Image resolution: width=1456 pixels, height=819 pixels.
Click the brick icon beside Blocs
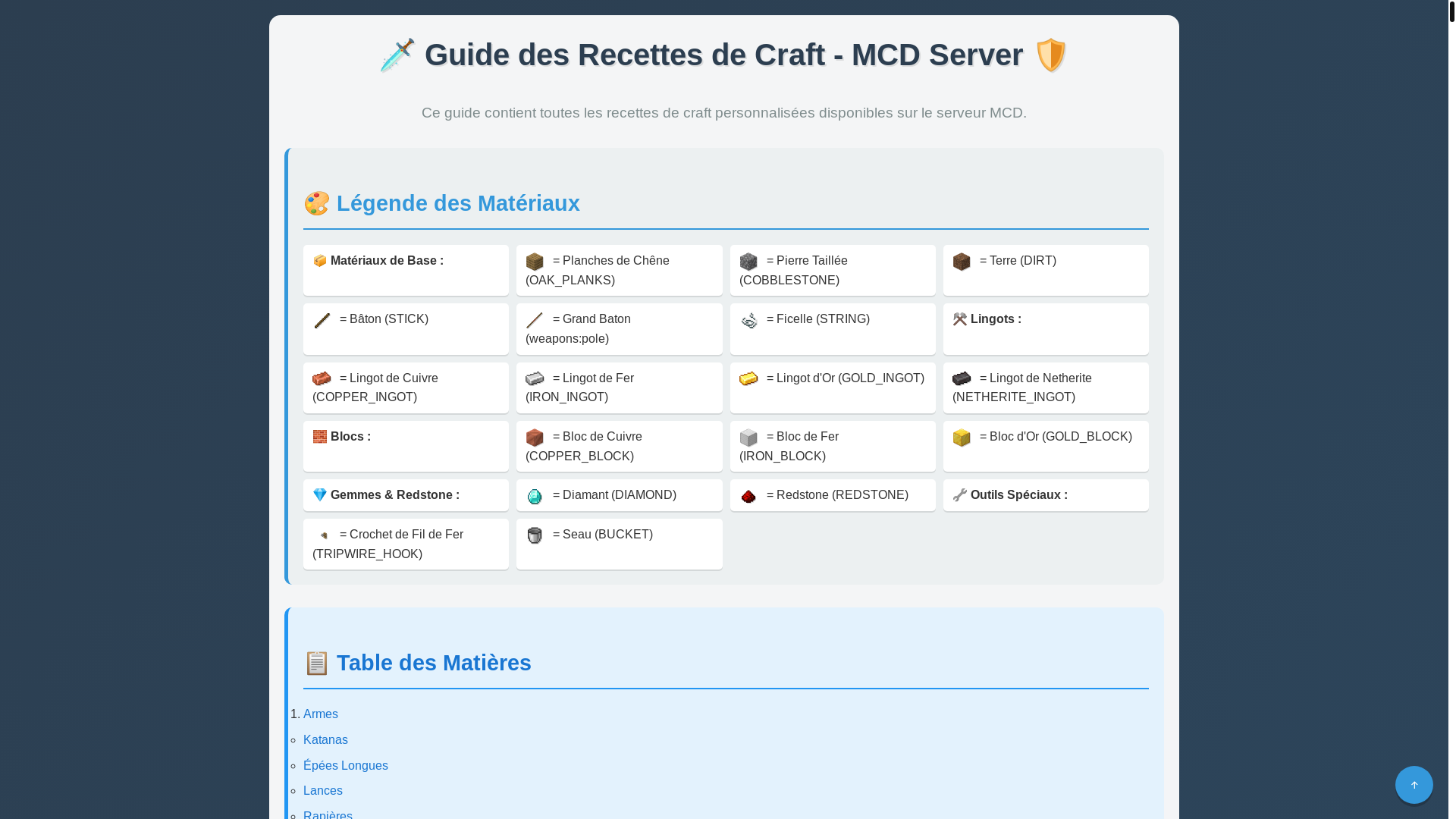(x=320, y=437)
